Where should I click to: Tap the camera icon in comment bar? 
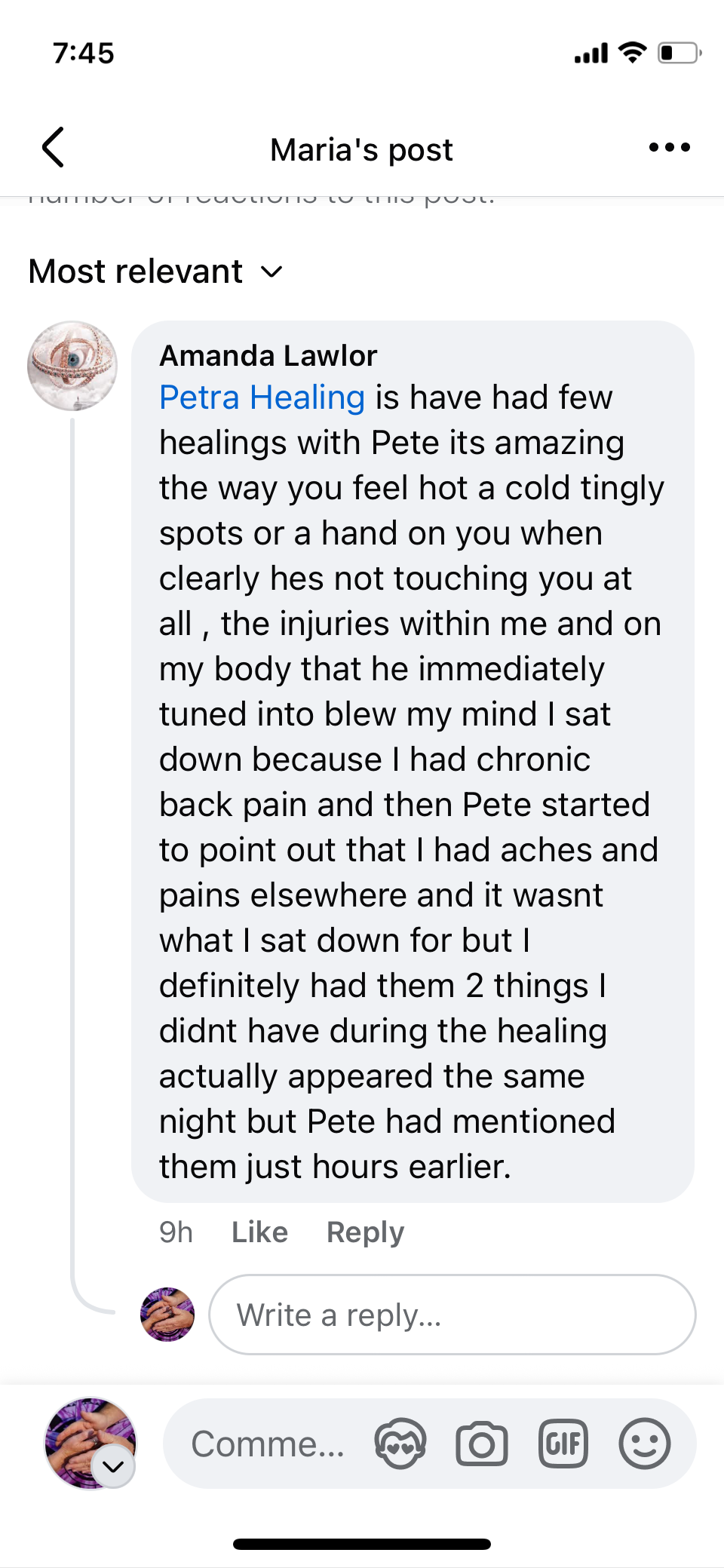(x=481, y=1444)
